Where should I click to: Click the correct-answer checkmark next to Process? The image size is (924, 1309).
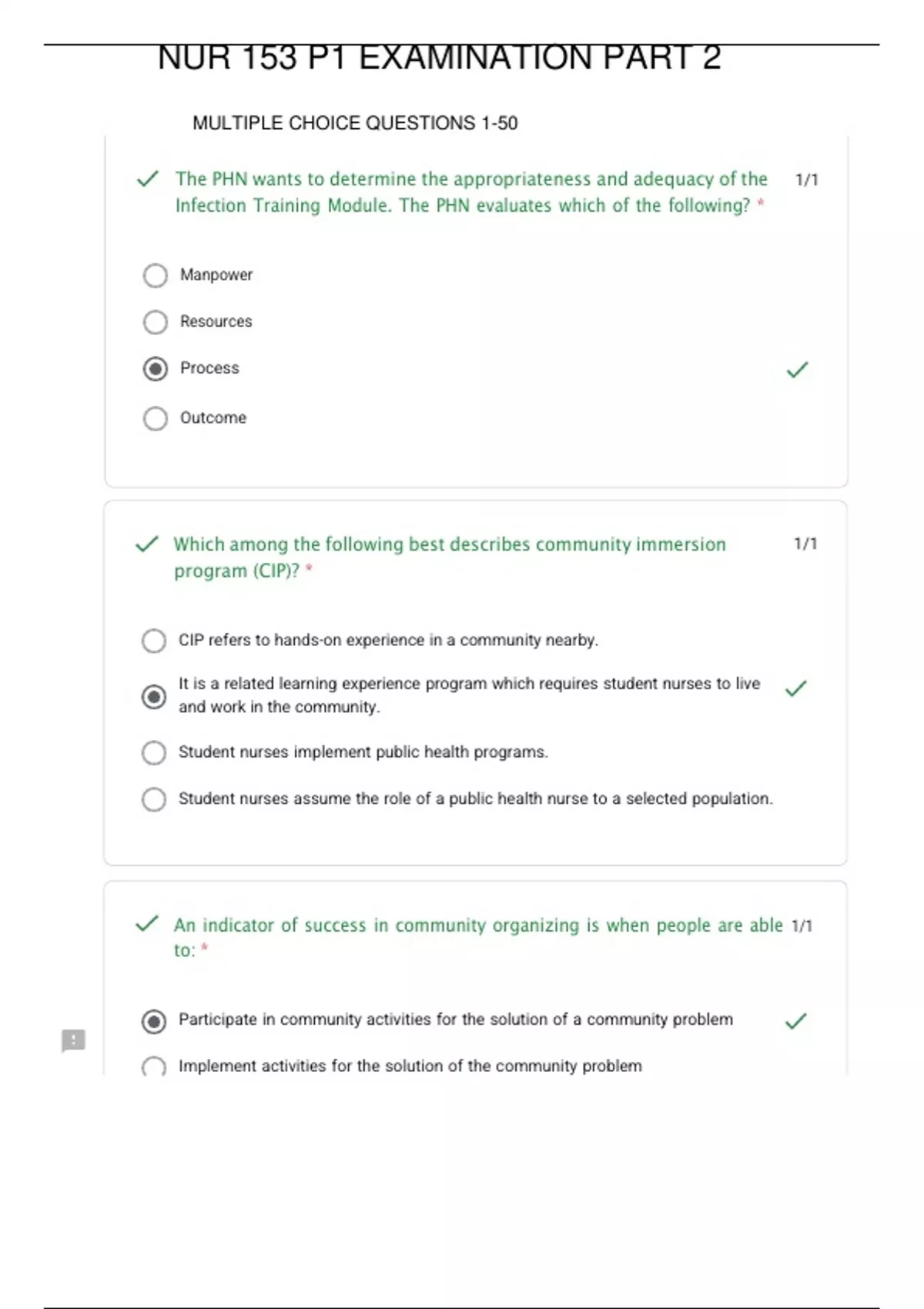point(797,370)
